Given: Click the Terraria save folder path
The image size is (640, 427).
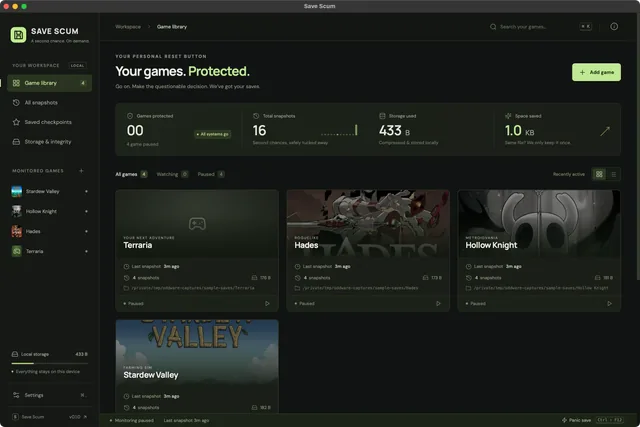Looking at the screenshot, I should coord(193,288).
